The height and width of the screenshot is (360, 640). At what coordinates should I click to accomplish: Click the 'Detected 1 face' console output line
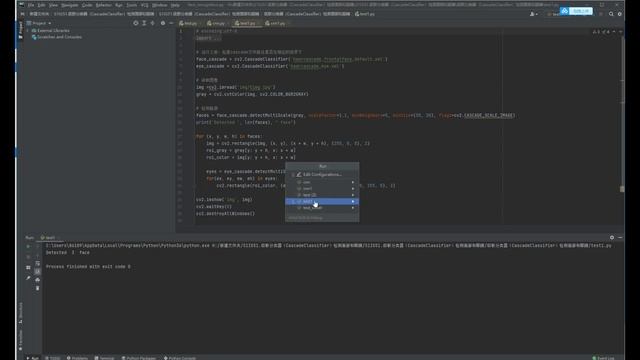[x=68, y=253]
